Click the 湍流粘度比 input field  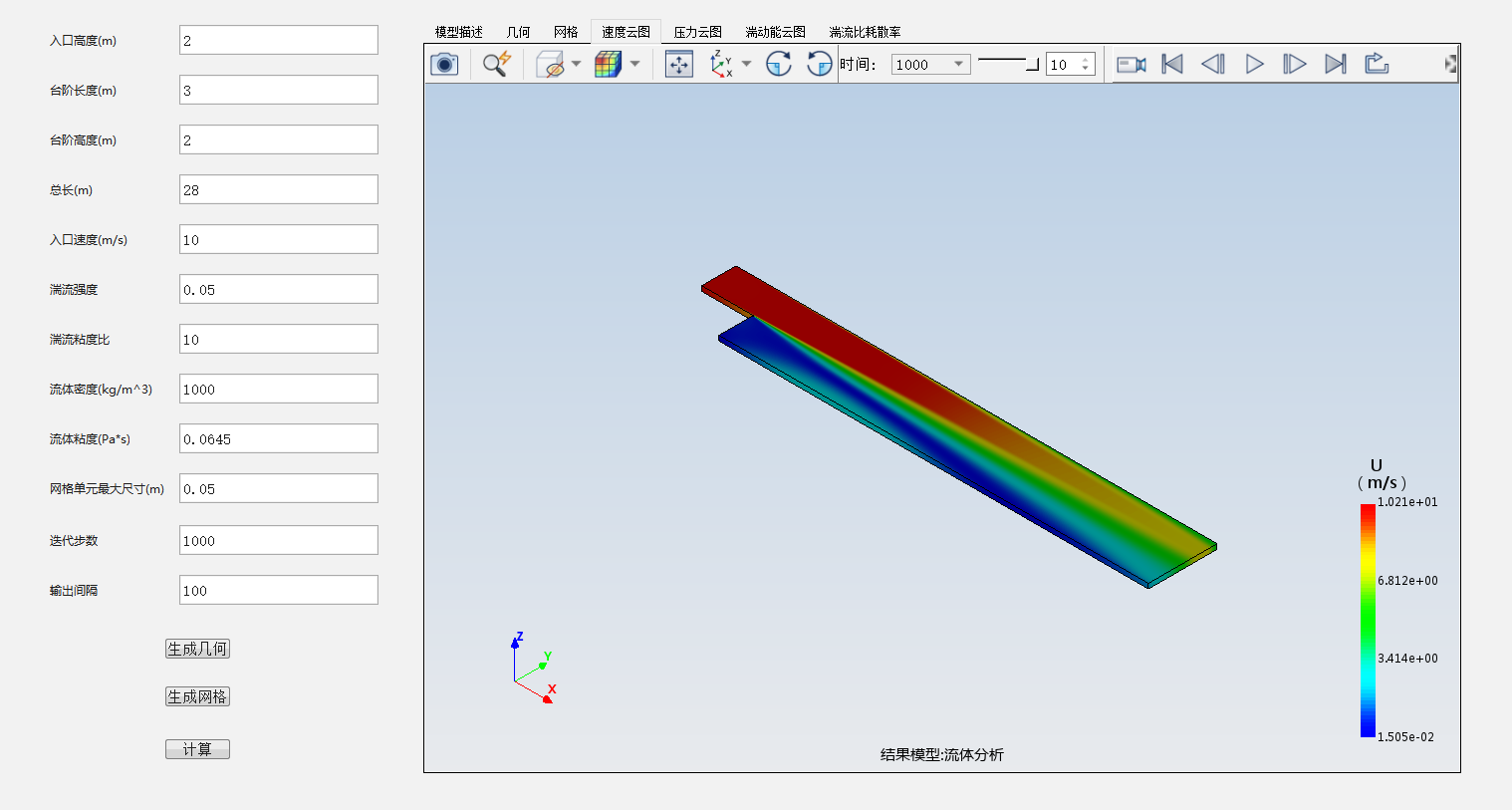coord(279,339)
